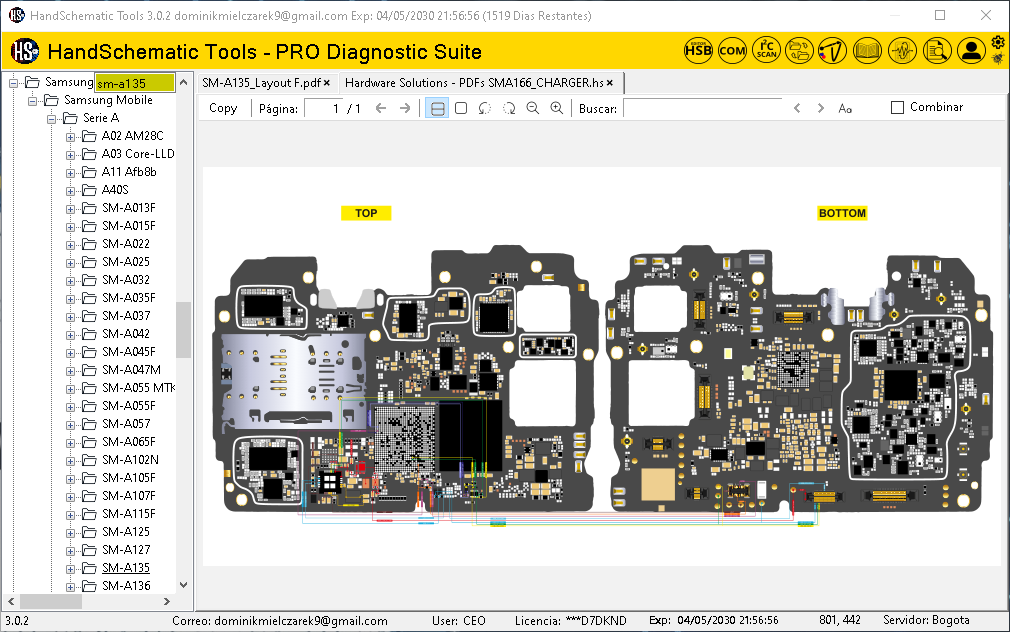The image size is (1010, 632).
Task: Go to previous page arrow
Action: [381, 108]
